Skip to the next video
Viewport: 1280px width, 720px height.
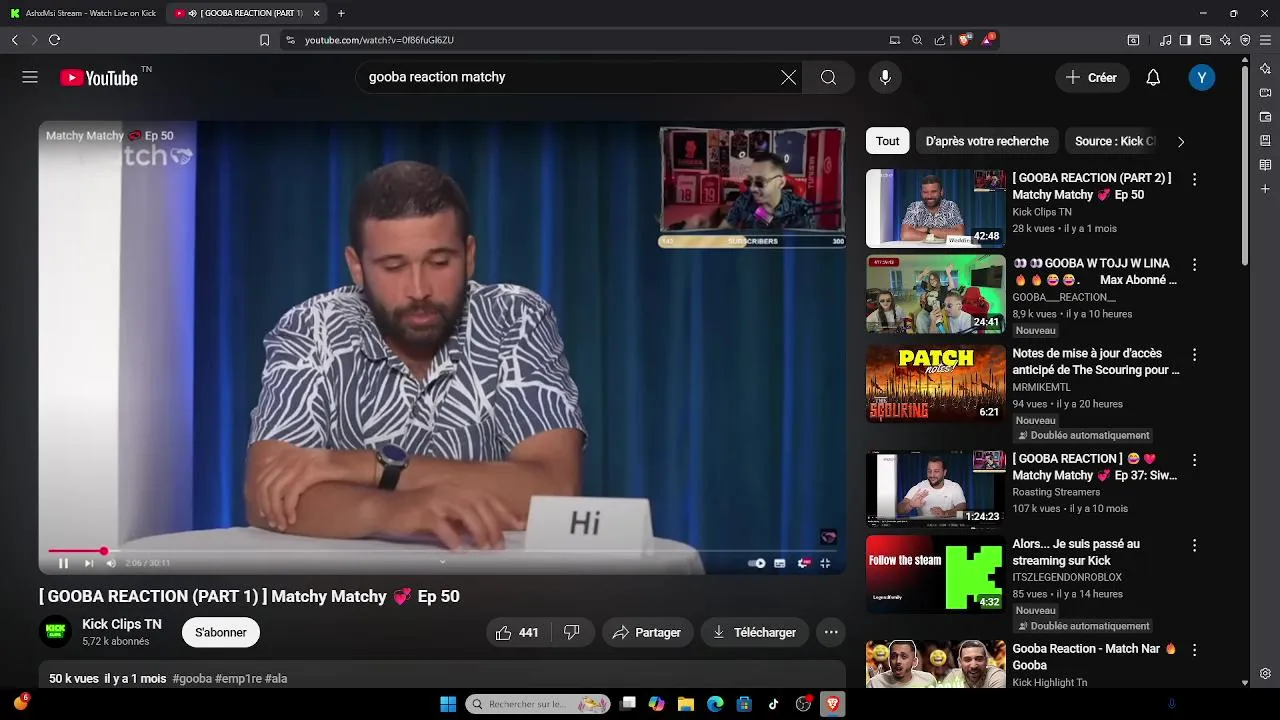point(88,563)
